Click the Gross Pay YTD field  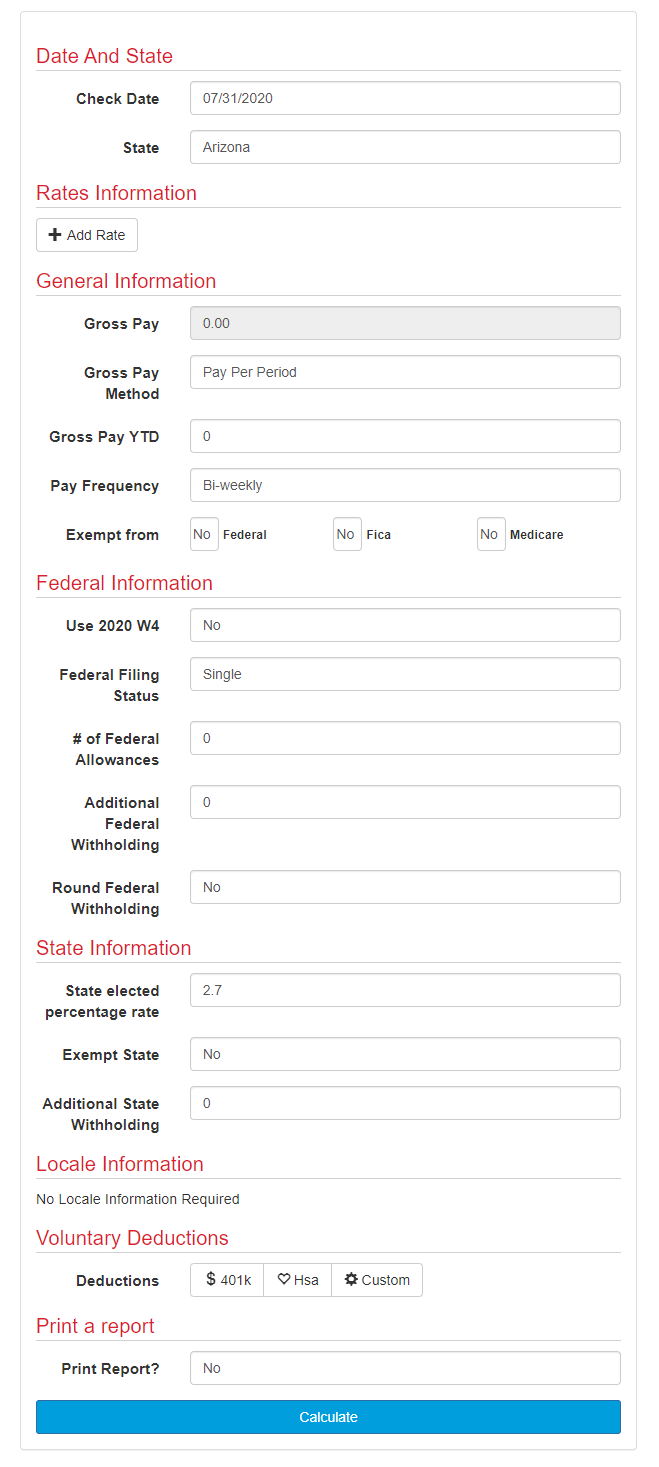pos(405,436)
